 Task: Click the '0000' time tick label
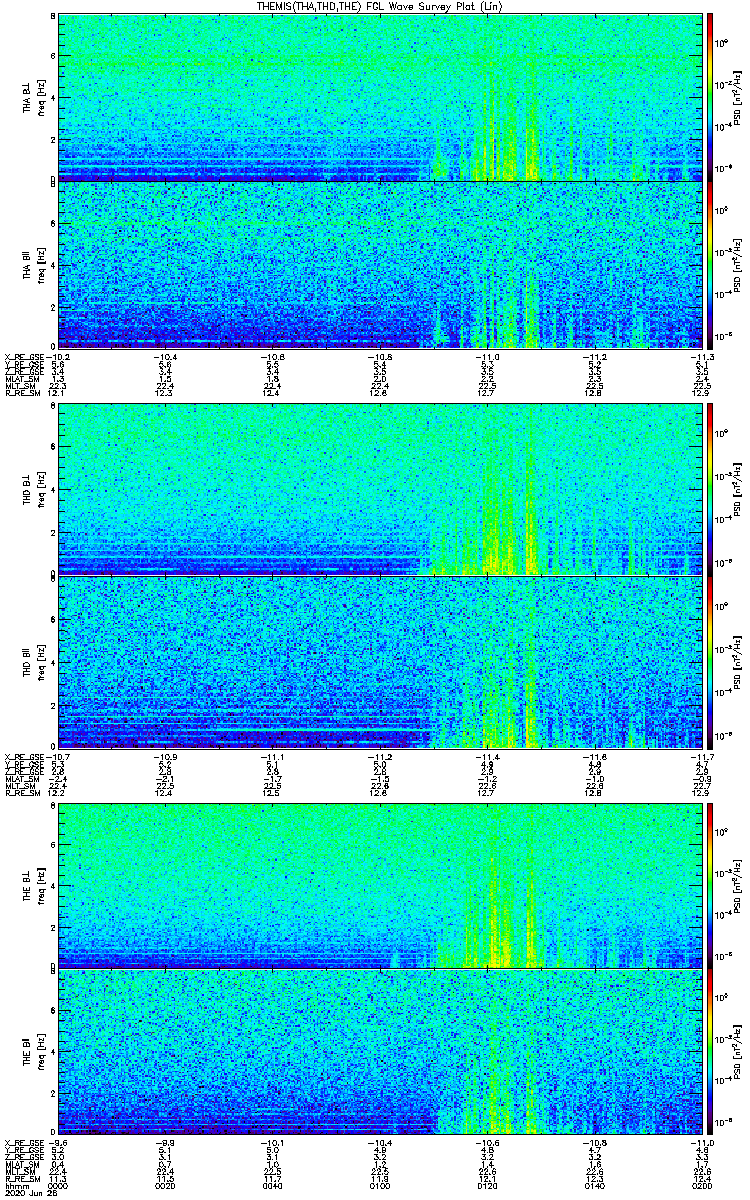[57, 1185]
